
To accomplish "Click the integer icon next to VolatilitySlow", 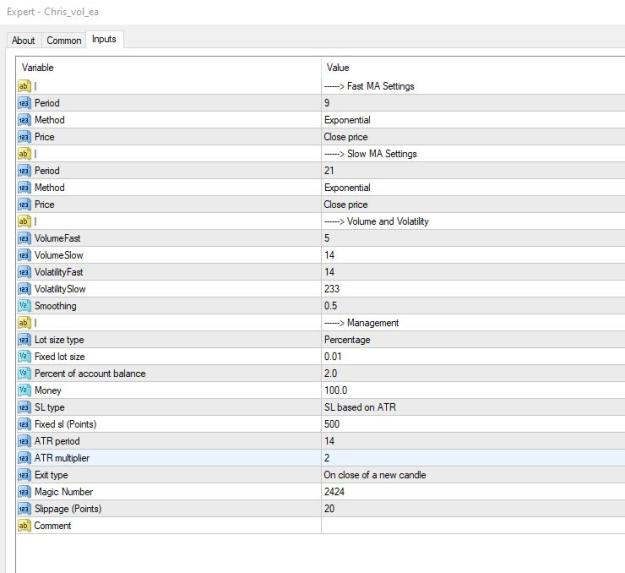I will coord(24,289).
